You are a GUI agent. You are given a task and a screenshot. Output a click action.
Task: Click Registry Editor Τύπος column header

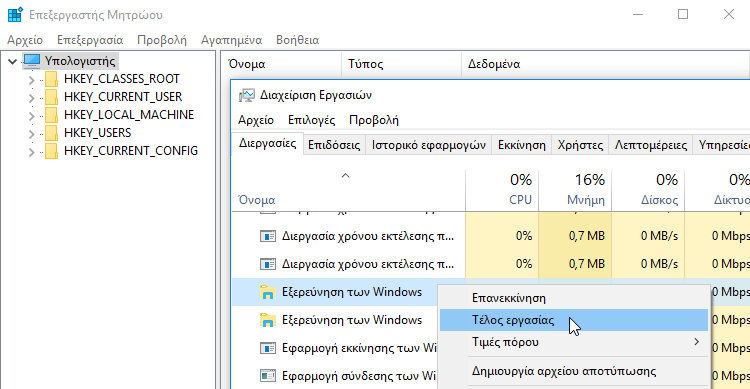click(x=401, y=64)
